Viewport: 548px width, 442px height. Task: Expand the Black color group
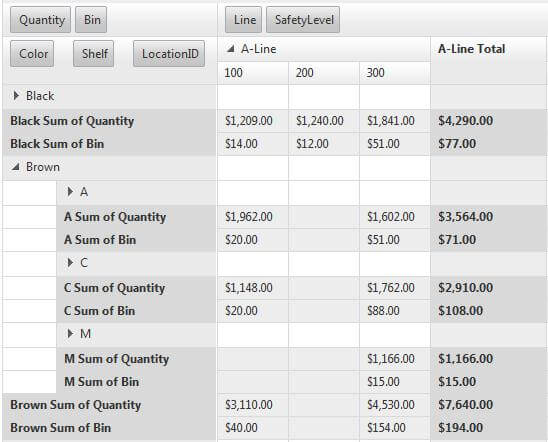click(x=16, y=96)
